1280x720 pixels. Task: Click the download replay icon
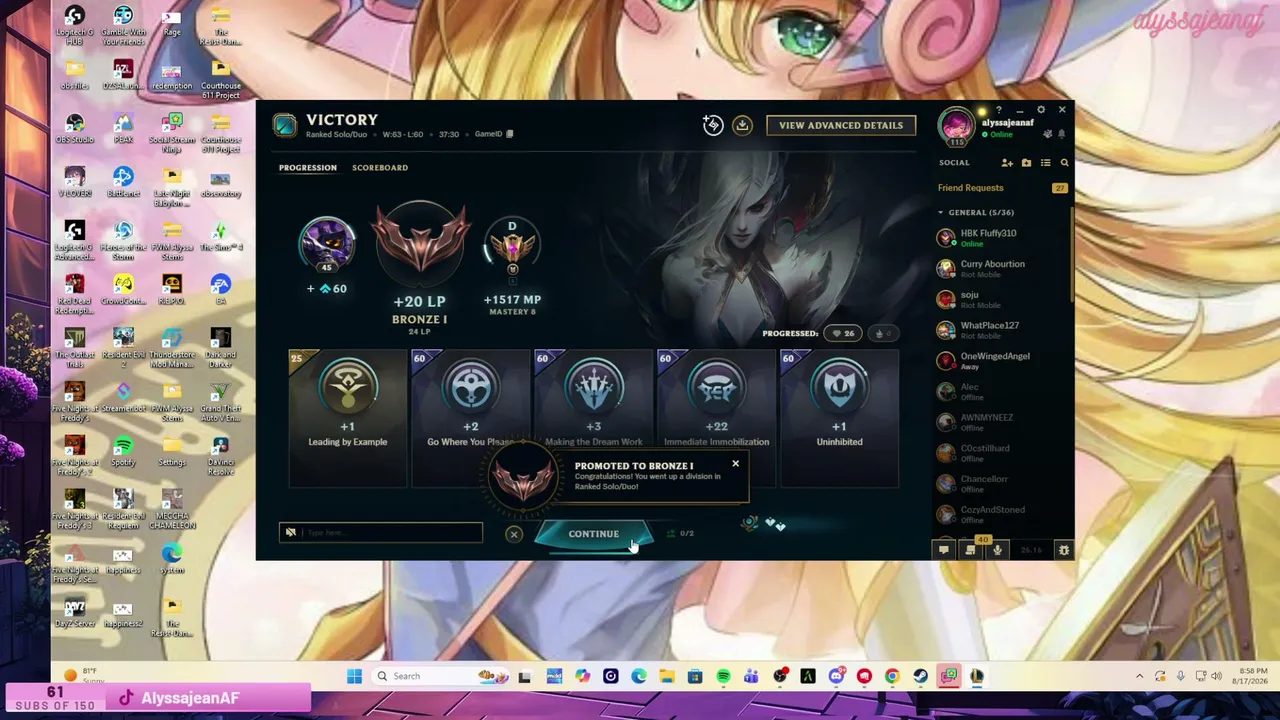tap(742, 125)
